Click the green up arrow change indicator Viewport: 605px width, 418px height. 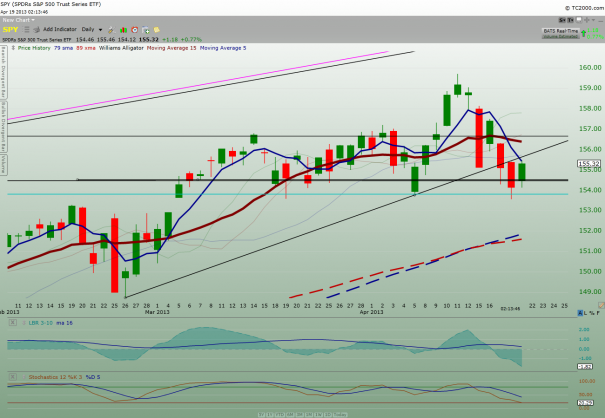tap(583, 33)
